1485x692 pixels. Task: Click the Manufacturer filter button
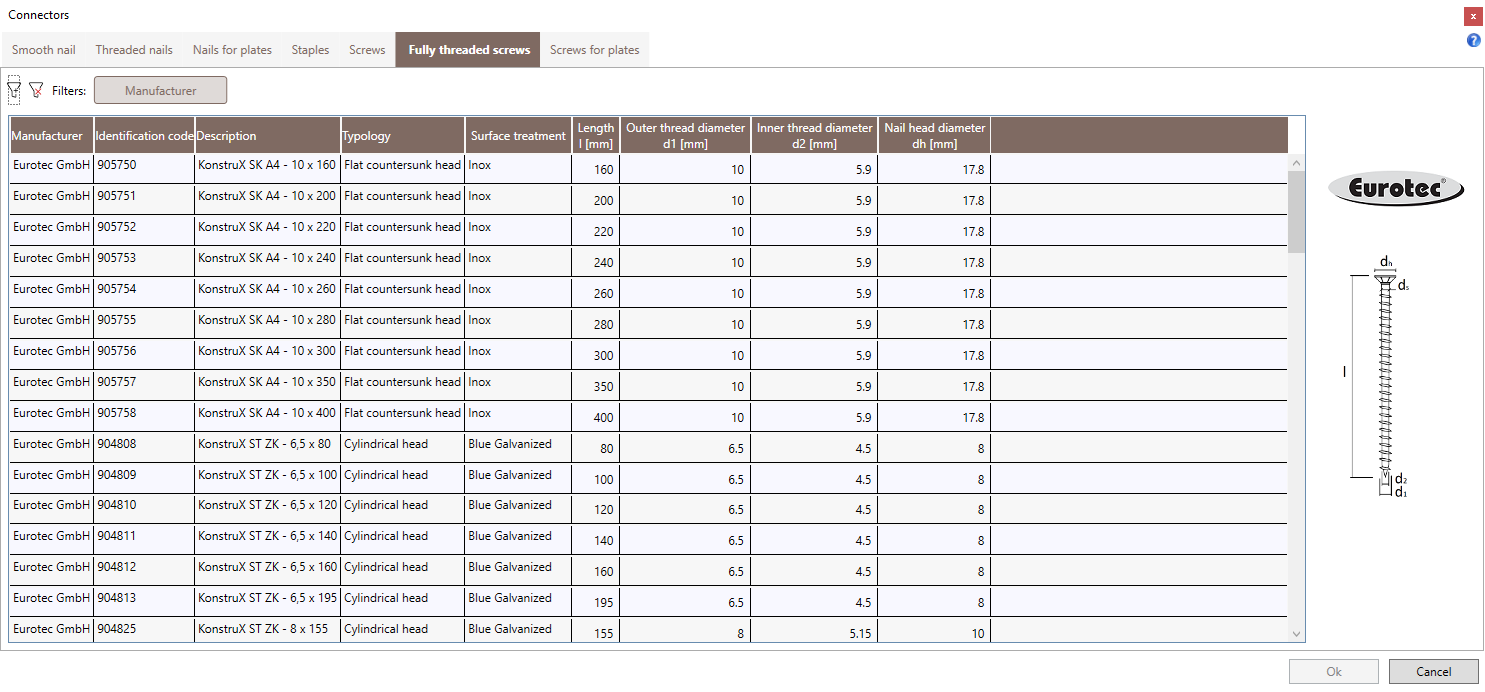[161, 90]
